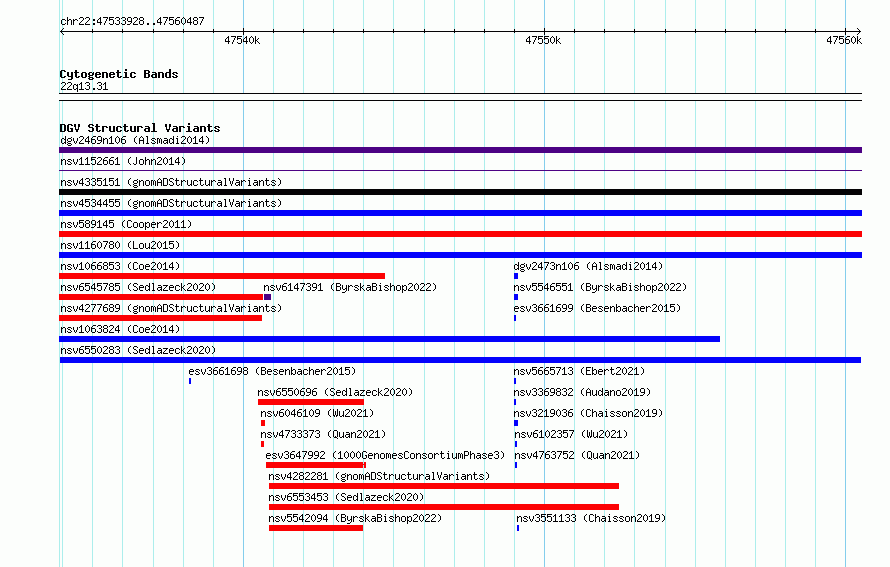
Task: Click the DGV Structural Variants track title
Action: (x=140, y=128)
